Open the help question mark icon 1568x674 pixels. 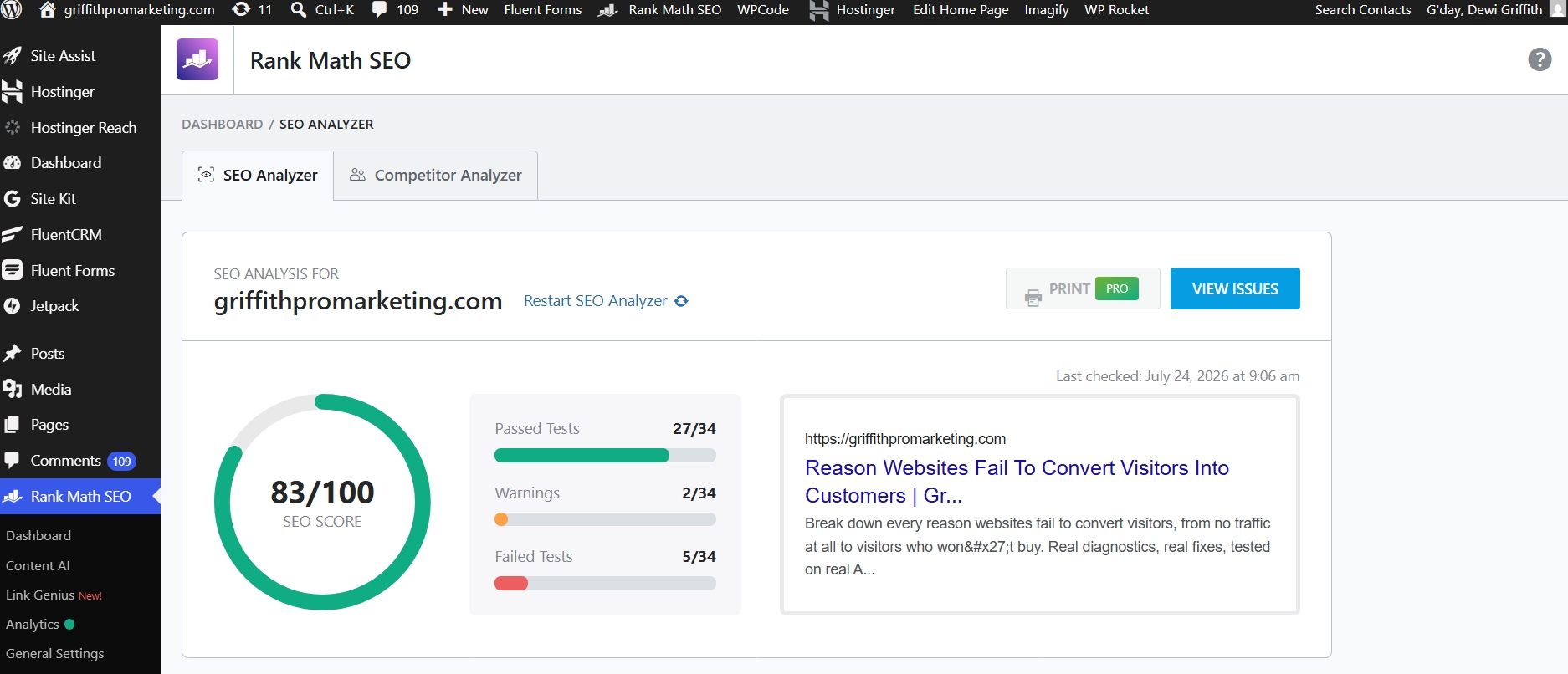point(1540,59)
